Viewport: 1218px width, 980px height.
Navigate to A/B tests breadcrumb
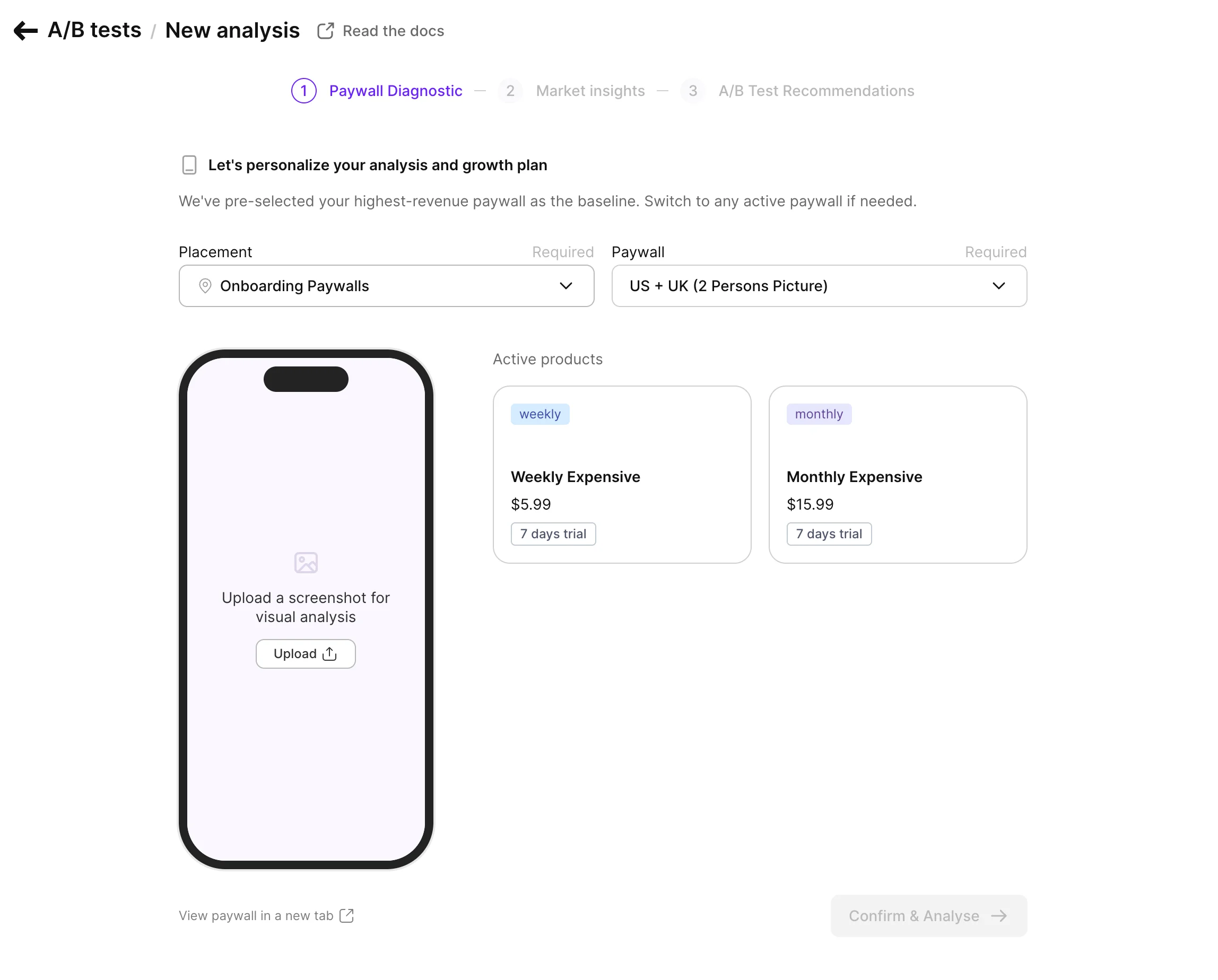tap(94, 31)
